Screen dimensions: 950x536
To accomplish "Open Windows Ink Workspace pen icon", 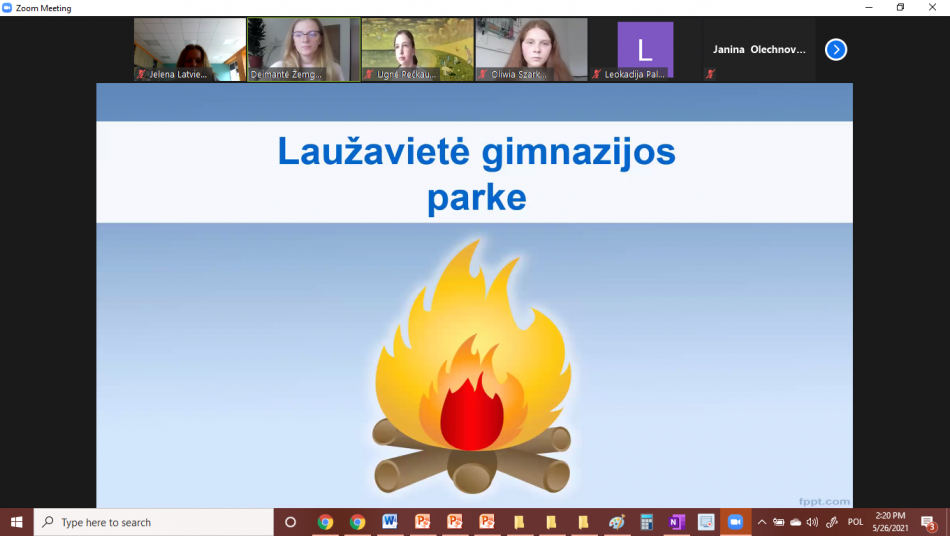I will [x=832, y=522].
